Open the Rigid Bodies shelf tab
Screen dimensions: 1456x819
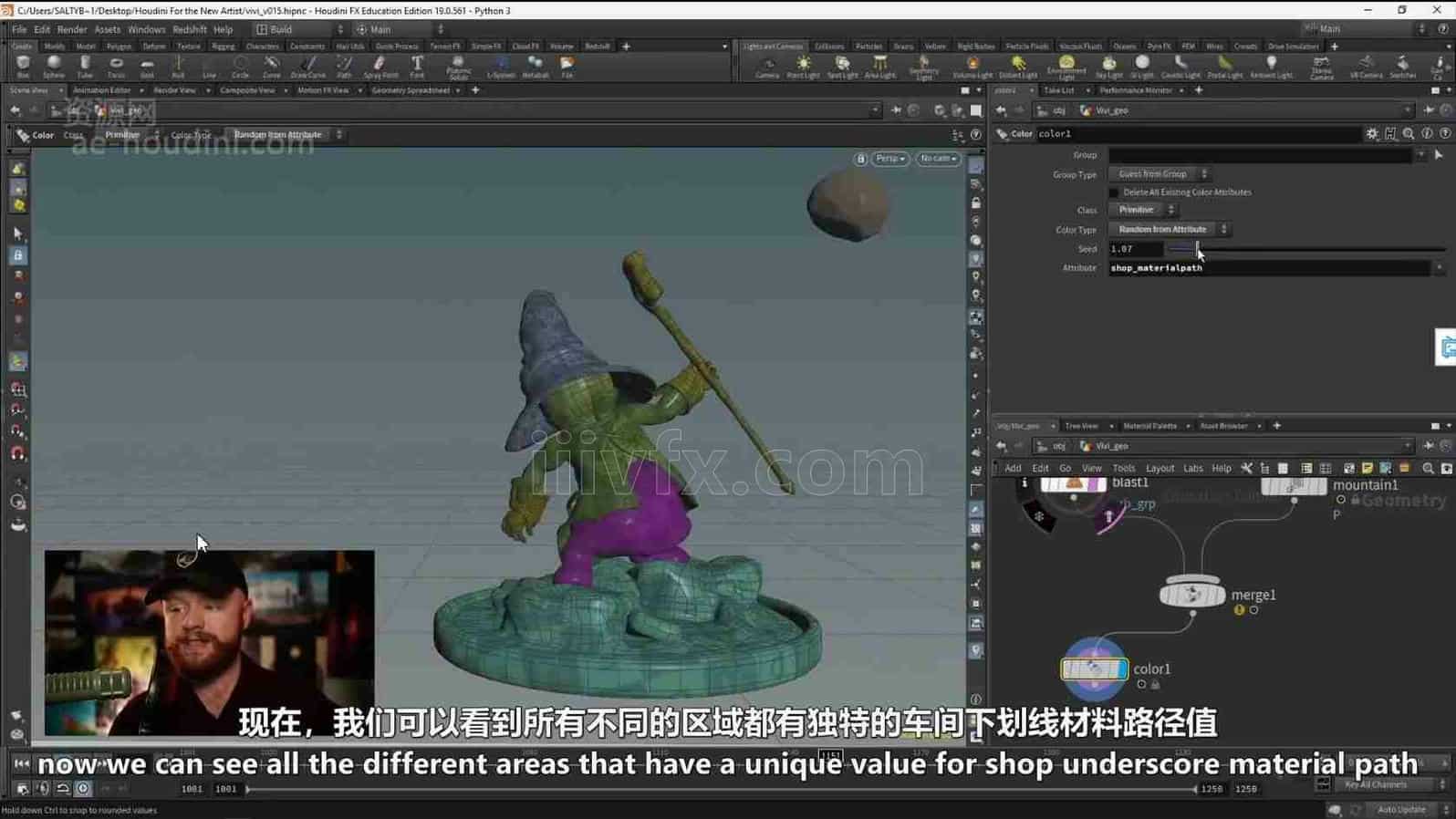click(976, 46)
